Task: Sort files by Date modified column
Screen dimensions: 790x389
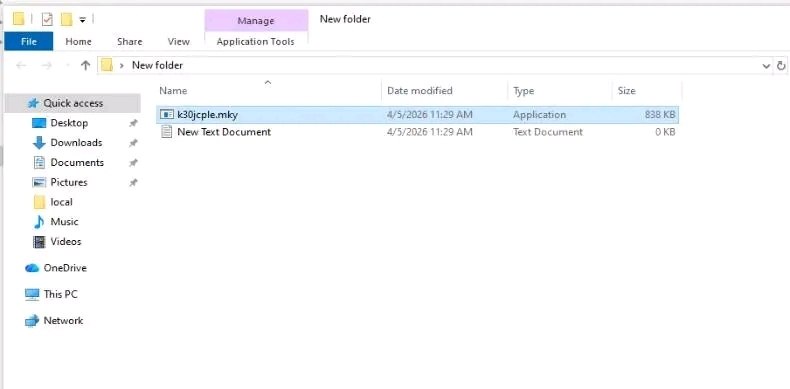Action: 420,91
